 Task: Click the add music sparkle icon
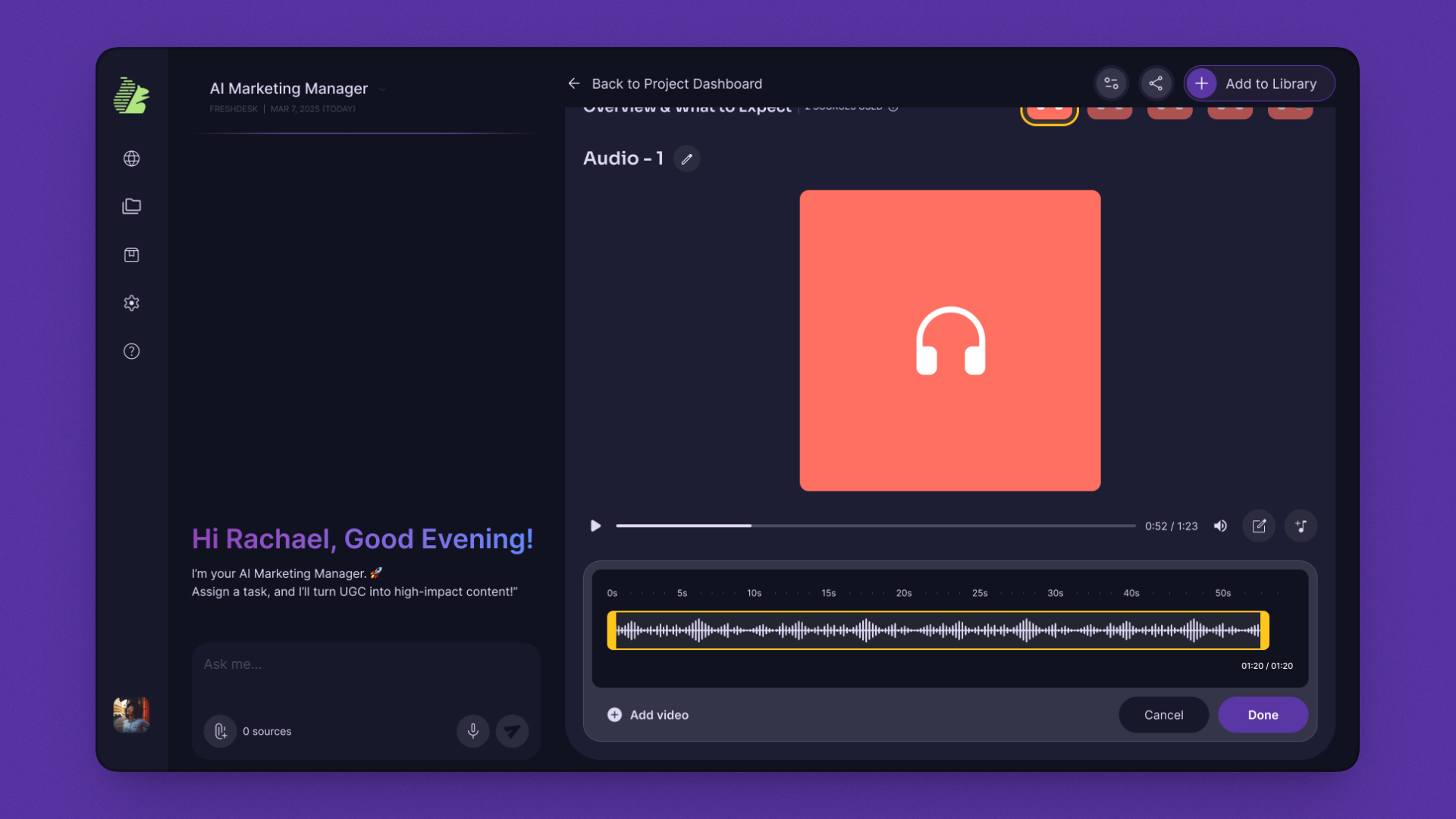[1301, 526]
